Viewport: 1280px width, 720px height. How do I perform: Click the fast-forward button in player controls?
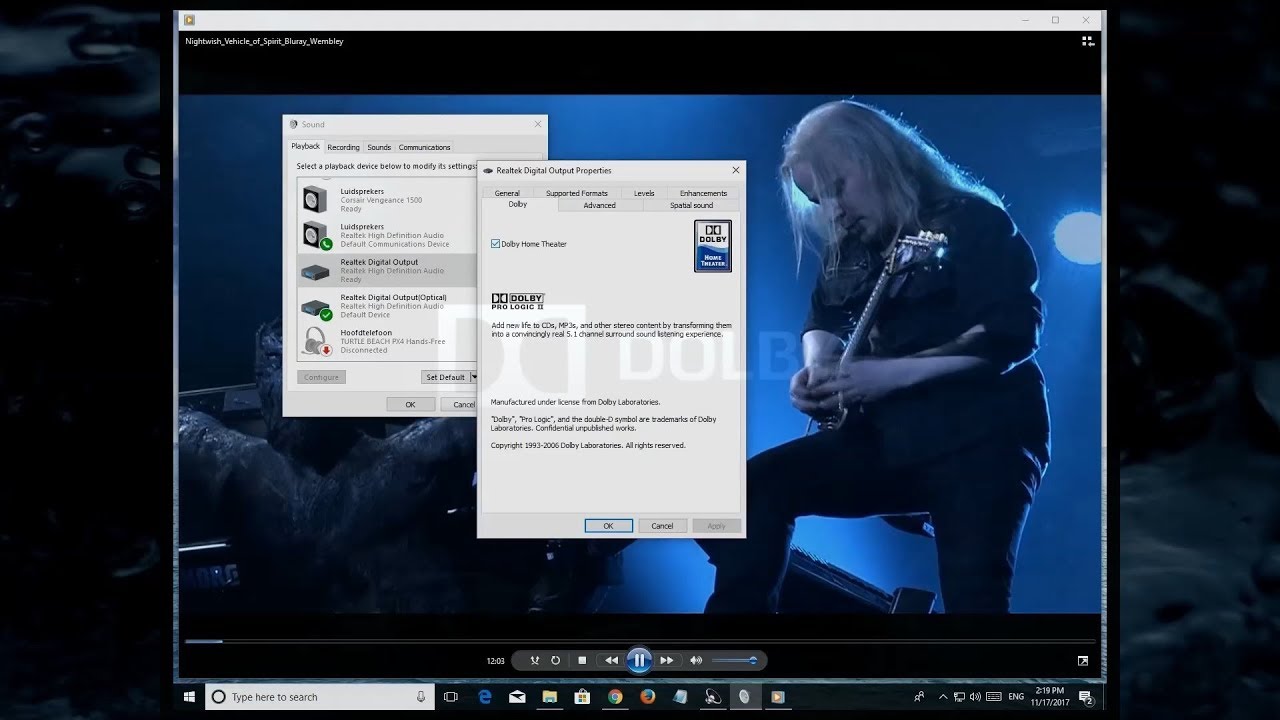click(x=666, y=660)
